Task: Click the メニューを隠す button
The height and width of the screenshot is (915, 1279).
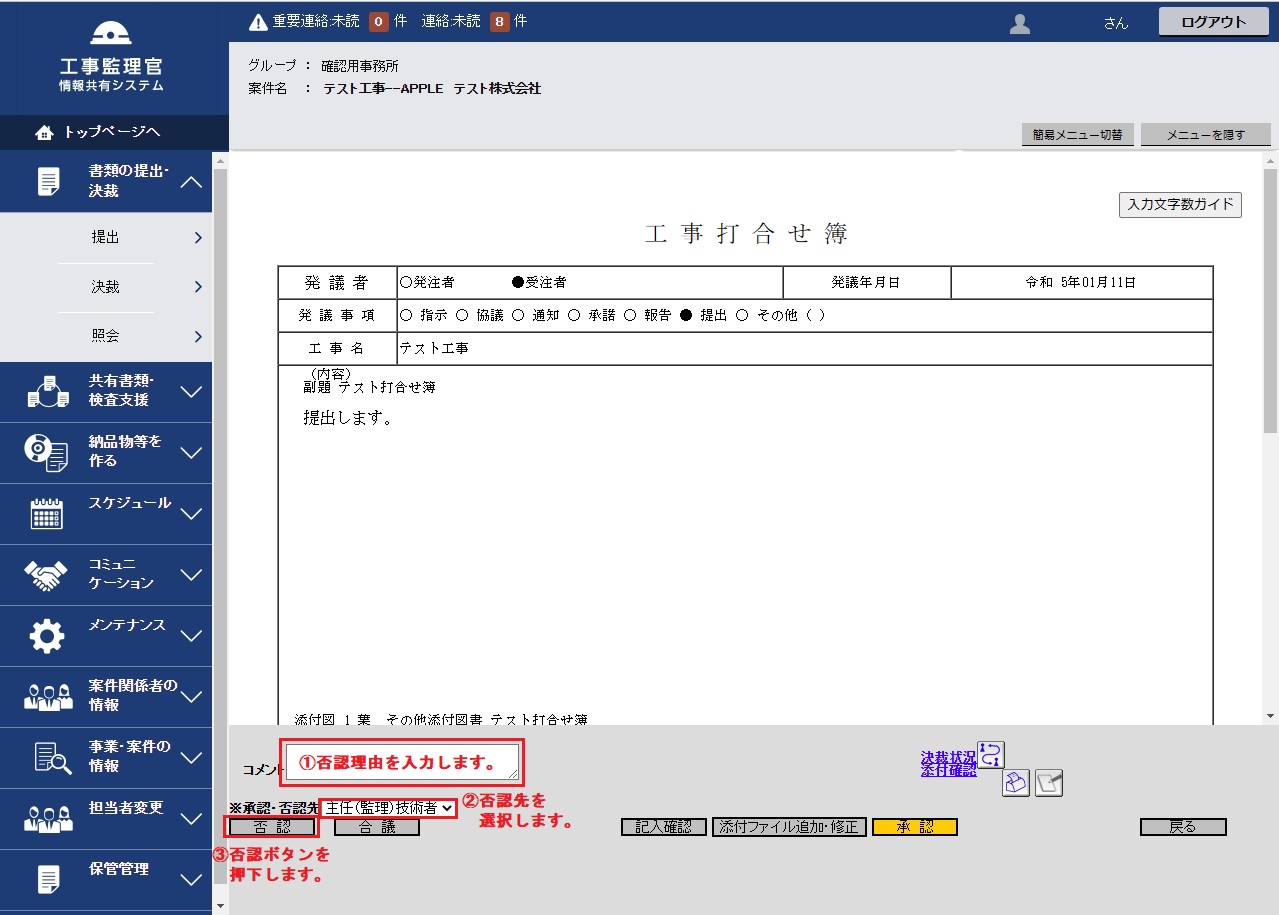Action: pos(1205,135)
